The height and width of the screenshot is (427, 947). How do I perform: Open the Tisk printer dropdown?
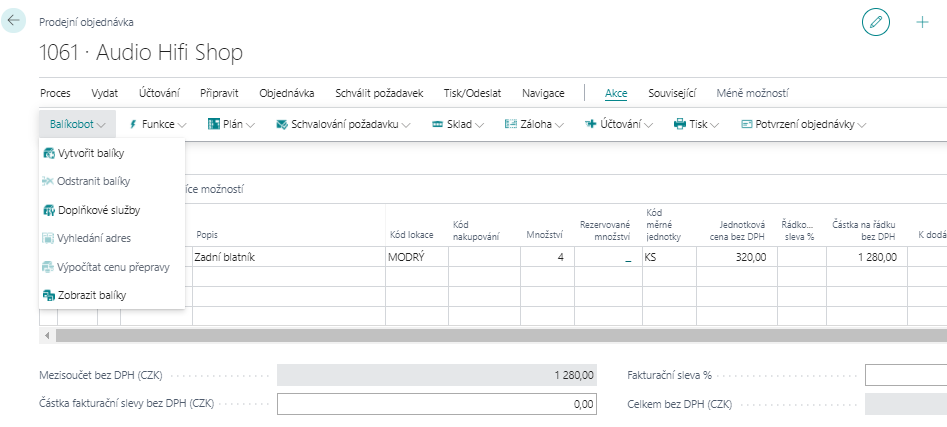tap(696, 124)
